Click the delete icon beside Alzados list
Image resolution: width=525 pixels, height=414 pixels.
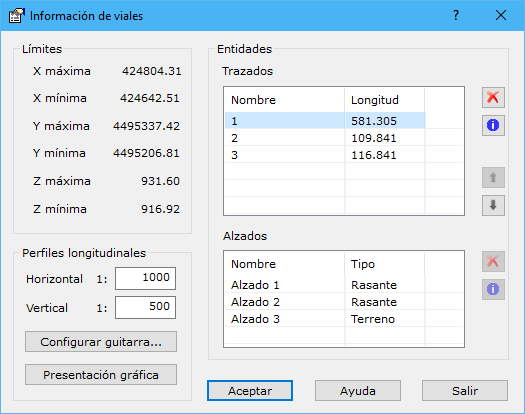point(493,261)
